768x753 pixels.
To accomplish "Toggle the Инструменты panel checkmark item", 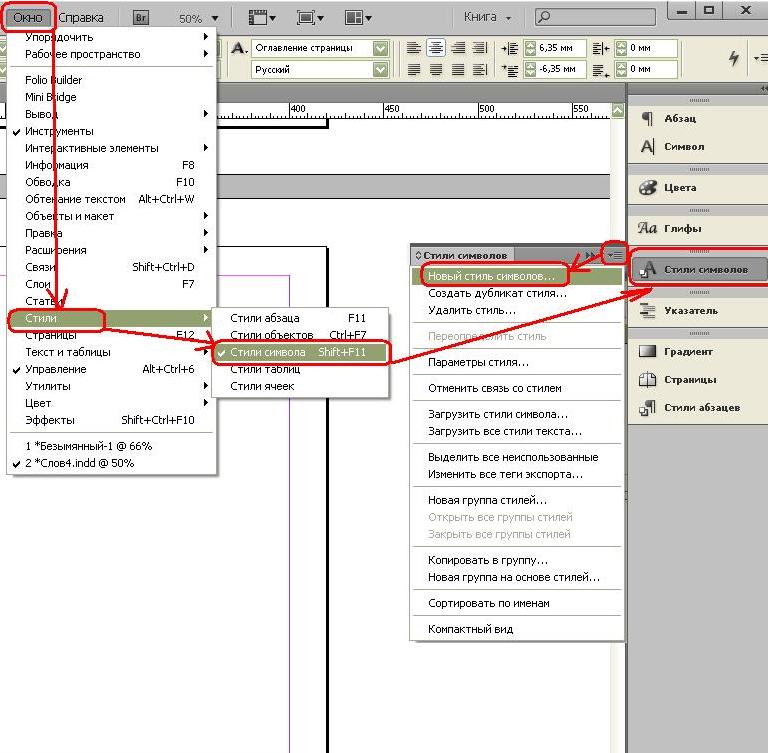I will tap(112, 131).
